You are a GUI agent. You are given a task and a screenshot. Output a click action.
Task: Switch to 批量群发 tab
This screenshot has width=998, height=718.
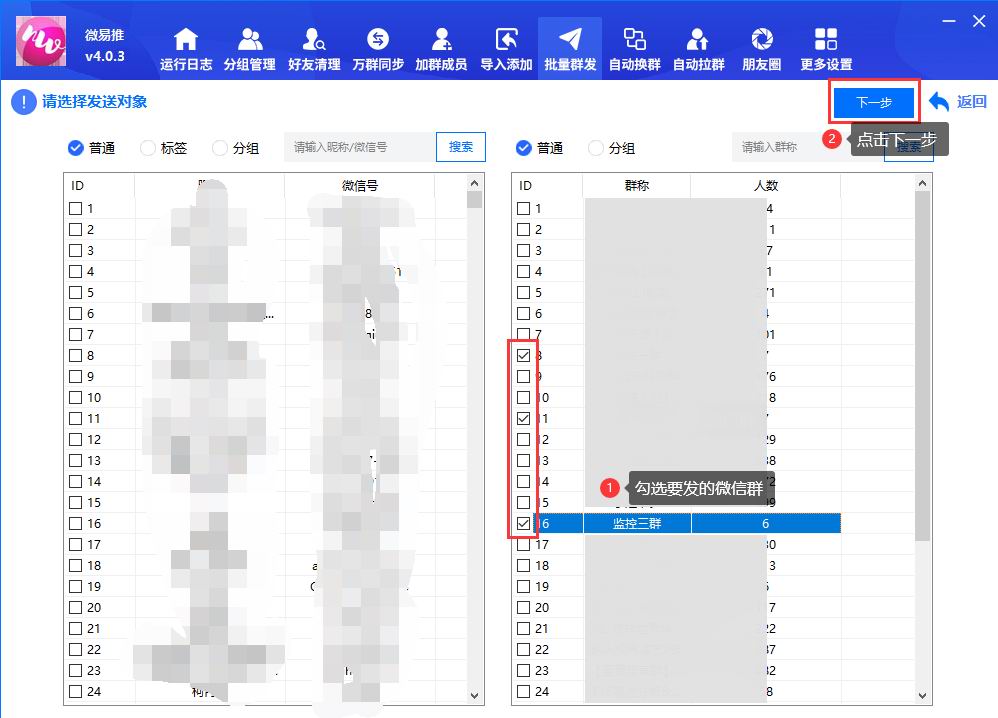pyautogui.click(x=570, y=48)
